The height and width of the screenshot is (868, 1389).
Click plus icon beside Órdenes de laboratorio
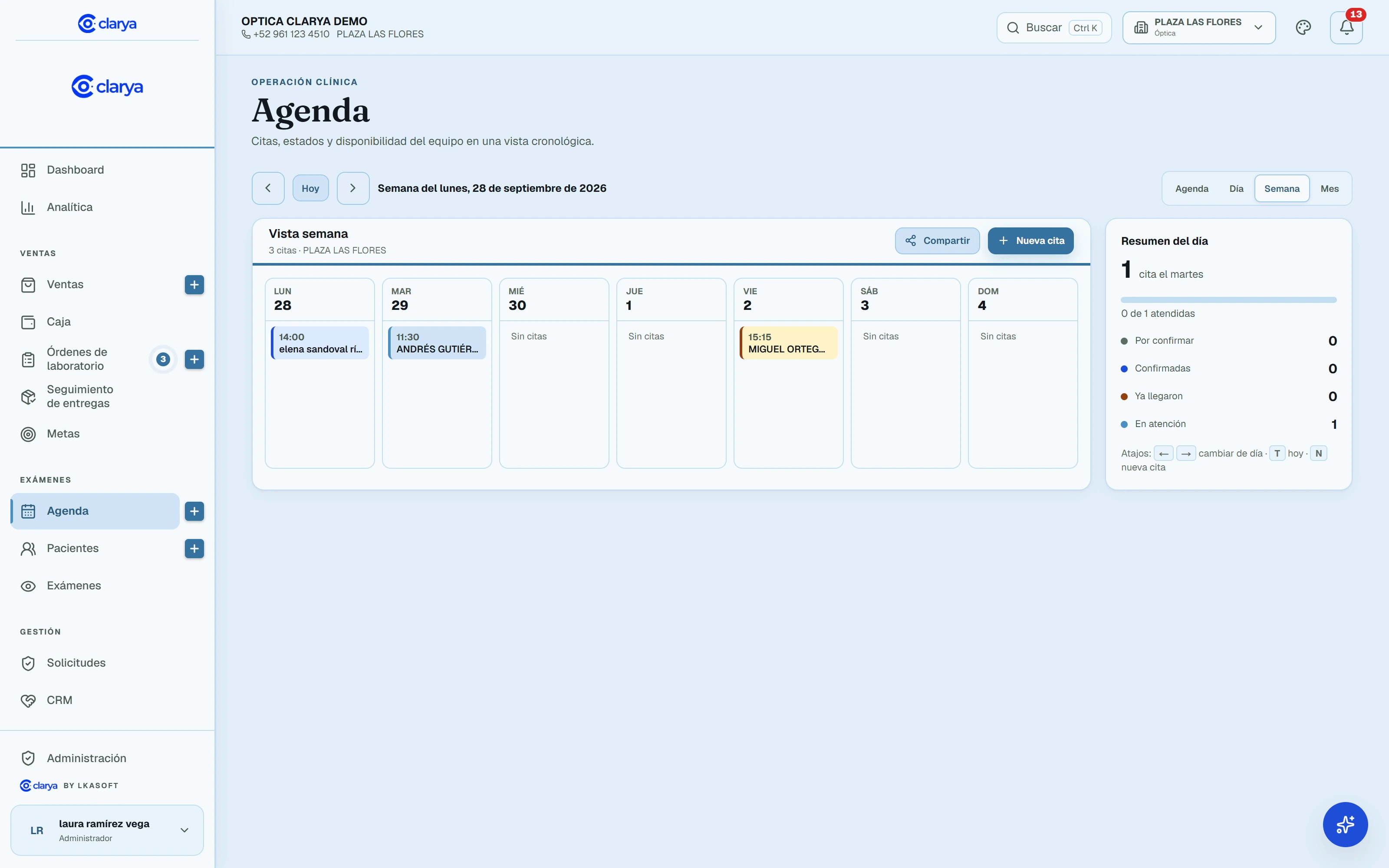(194, 359)
